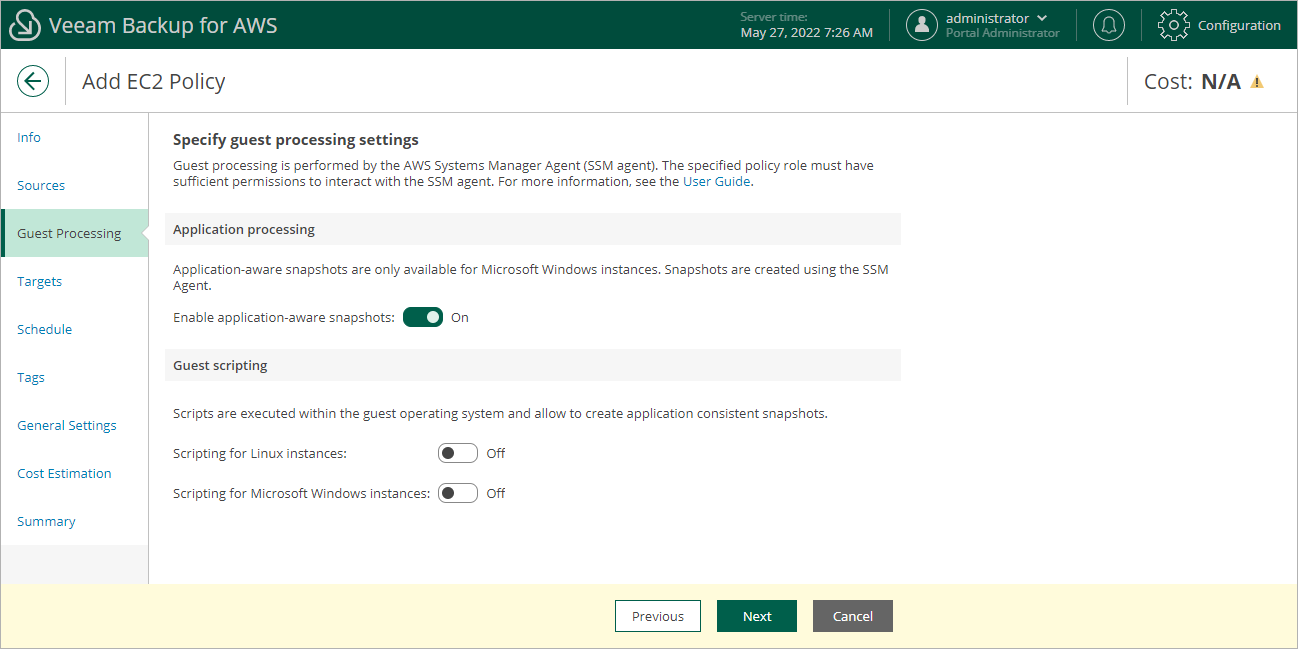Click the cost warning triangle icon
This screenshot has width=1298, height=649.
(x=1257, y=82)
